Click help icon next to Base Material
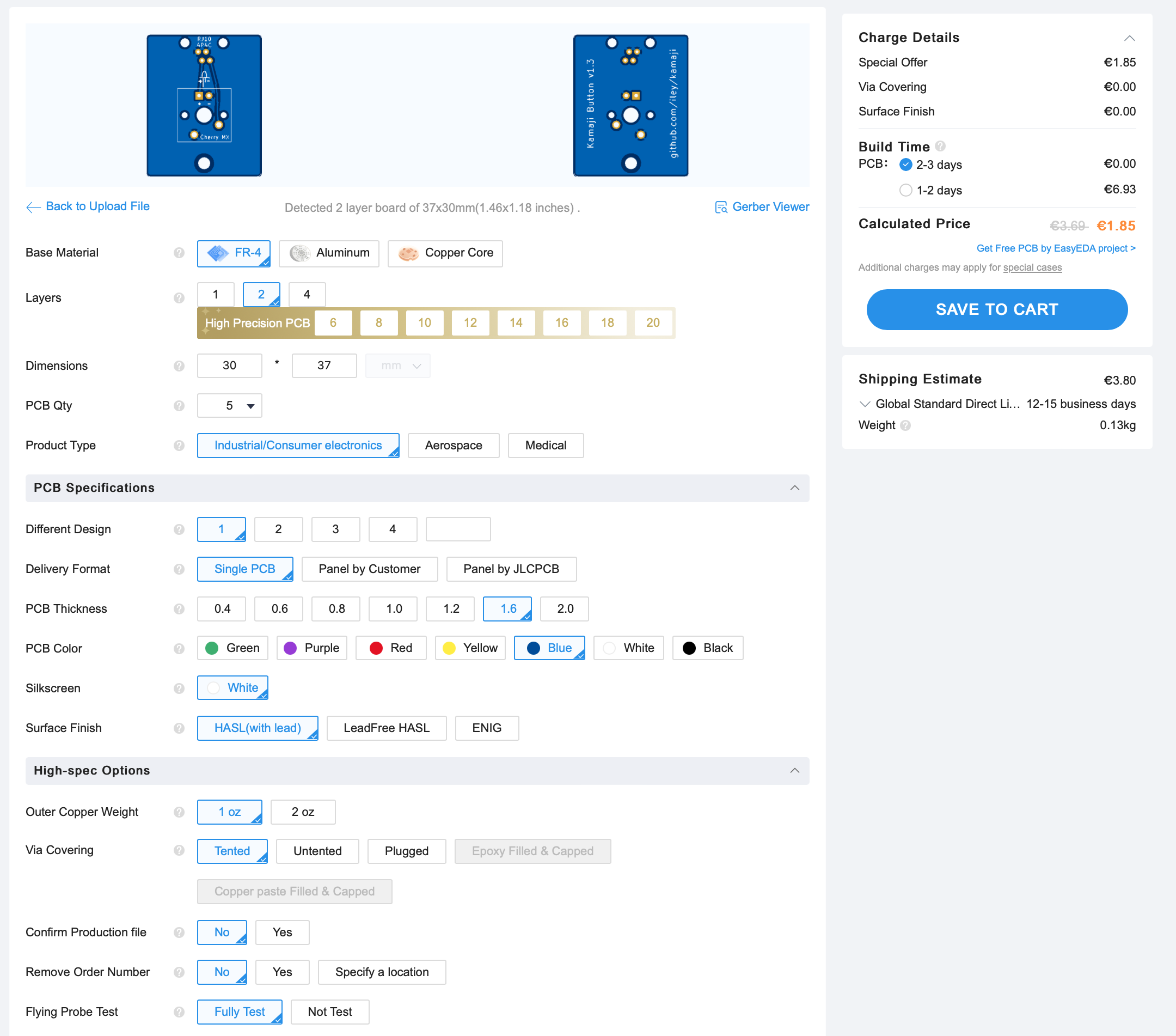This screenshot has height=1036, width=1176. [x=179, y=253]
